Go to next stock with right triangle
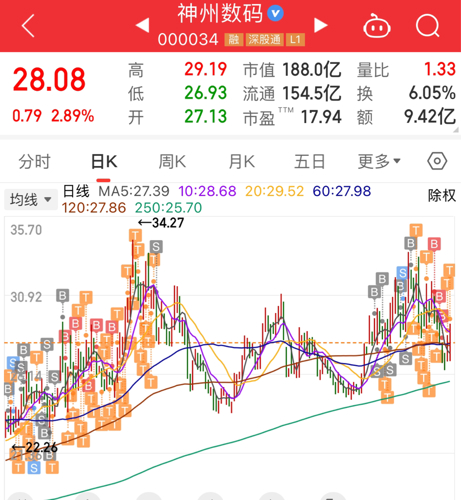 (321, 25)
